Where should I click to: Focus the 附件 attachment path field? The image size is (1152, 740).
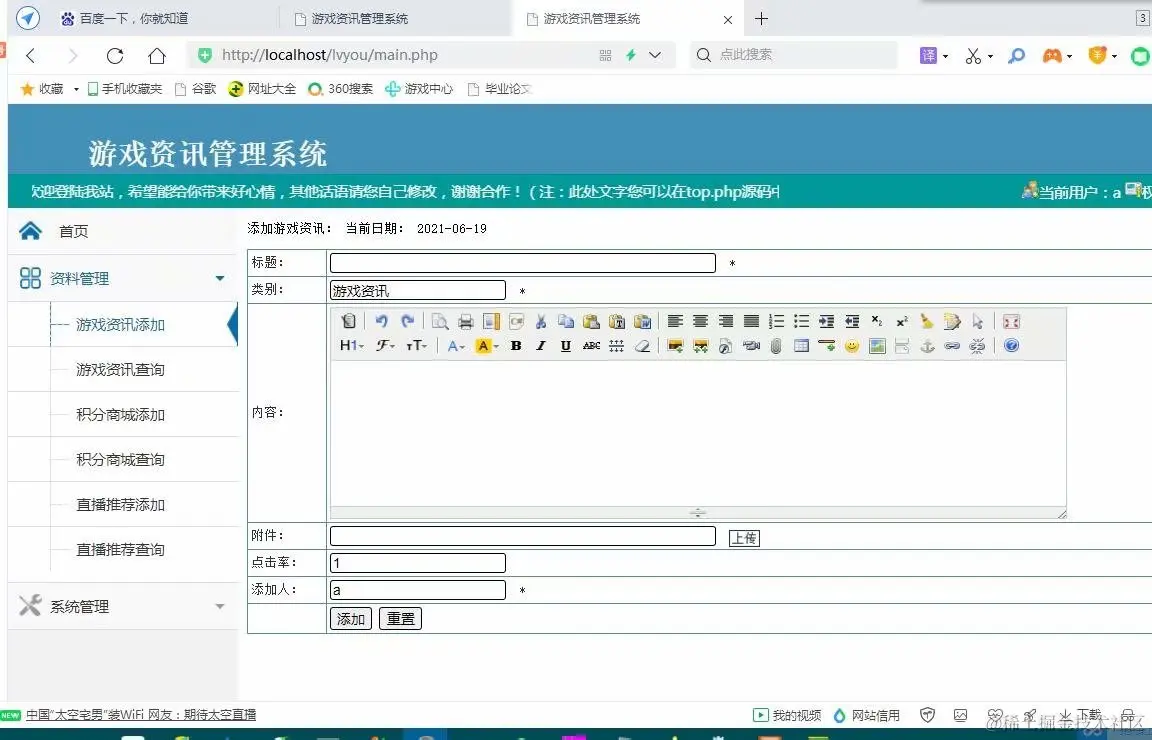[x=523, y=536]
